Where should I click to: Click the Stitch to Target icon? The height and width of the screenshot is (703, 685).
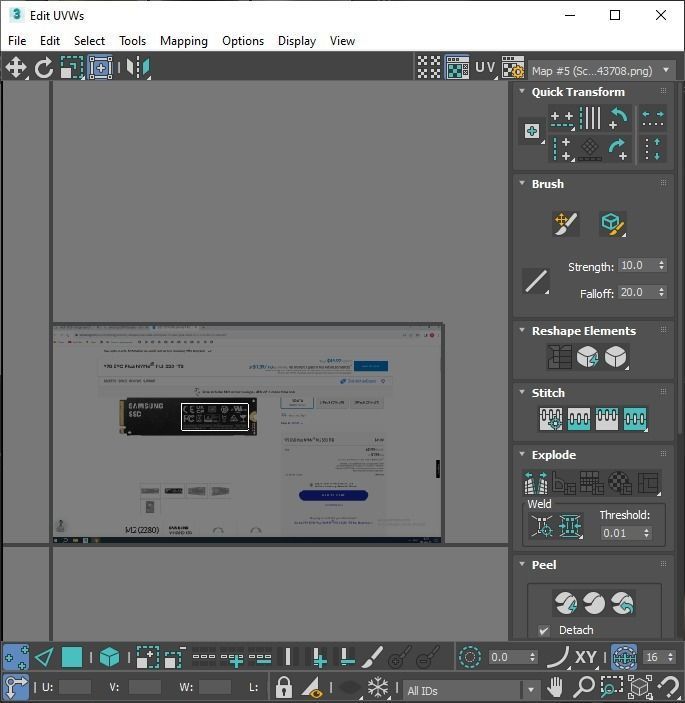click(x=550, y=419)
